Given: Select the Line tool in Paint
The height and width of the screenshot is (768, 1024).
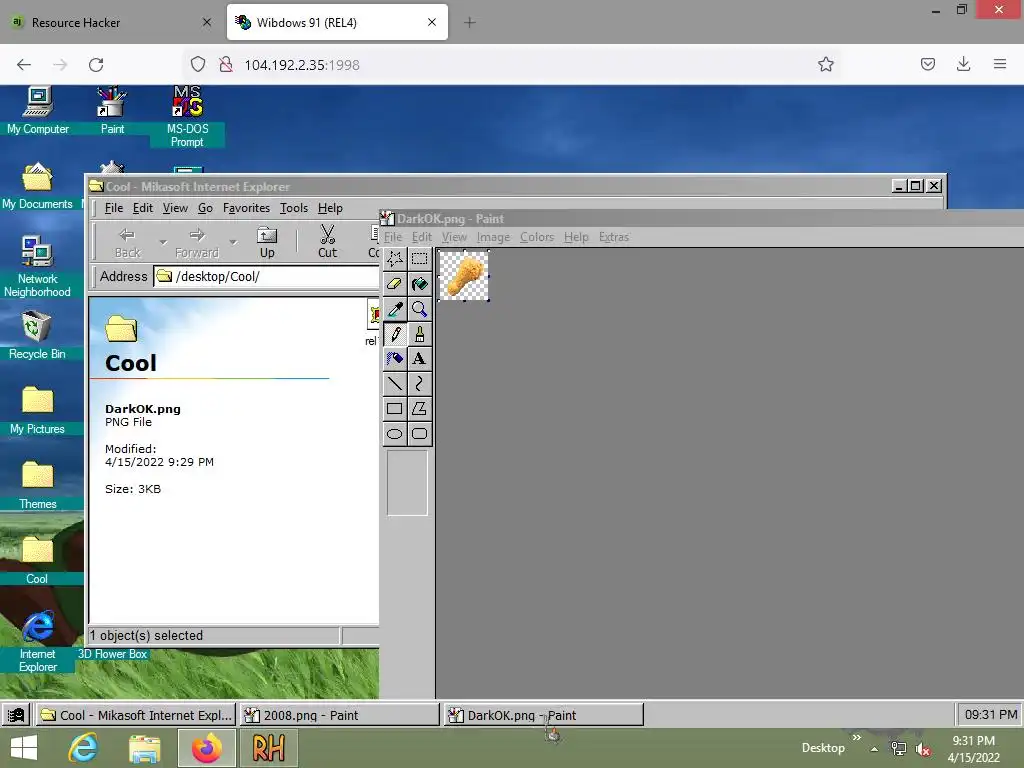Looking at the screenshot, I should 394,383.
